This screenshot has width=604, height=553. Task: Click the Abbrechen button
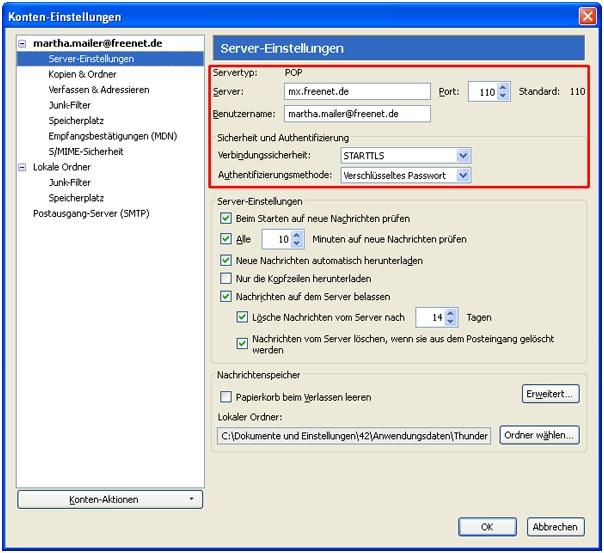tap(555, 527)
